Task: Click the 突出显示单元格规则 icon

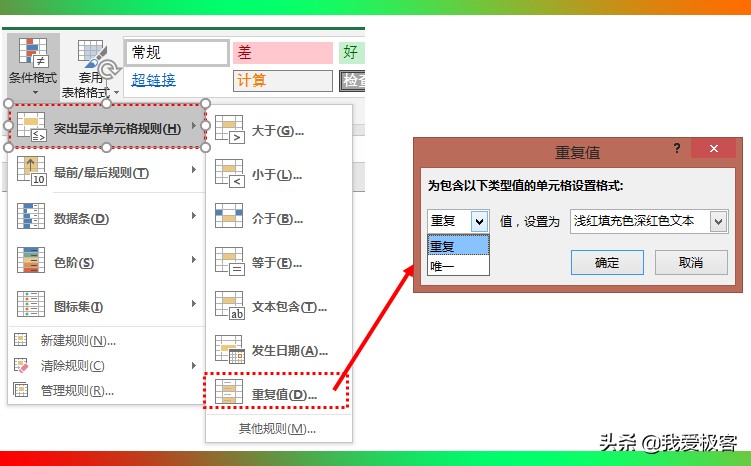Action: pos(31,127)
